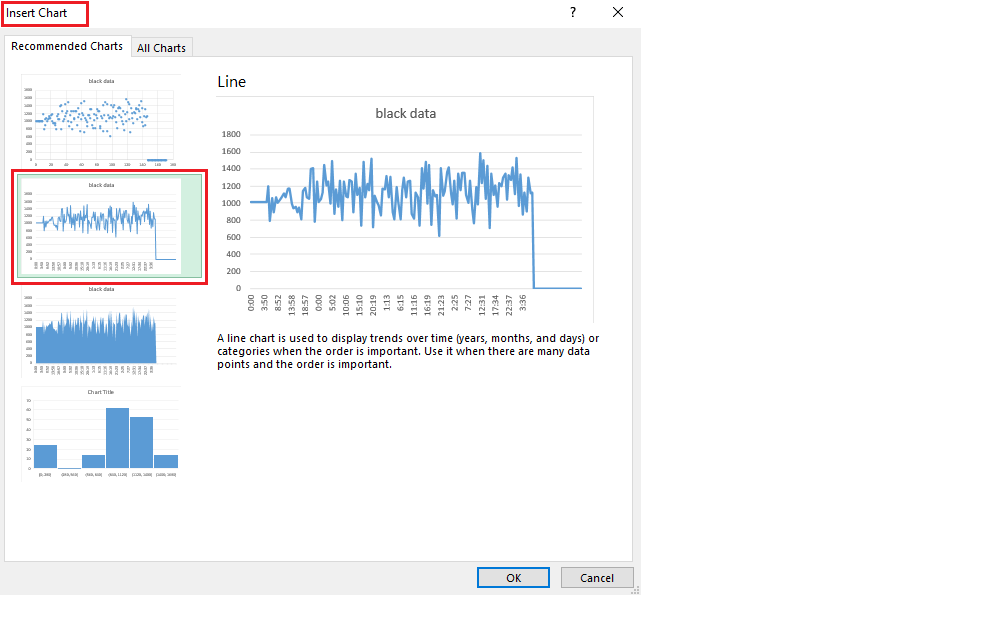
Task: Close the Insert Chart dialog
Action: [618, 13]
